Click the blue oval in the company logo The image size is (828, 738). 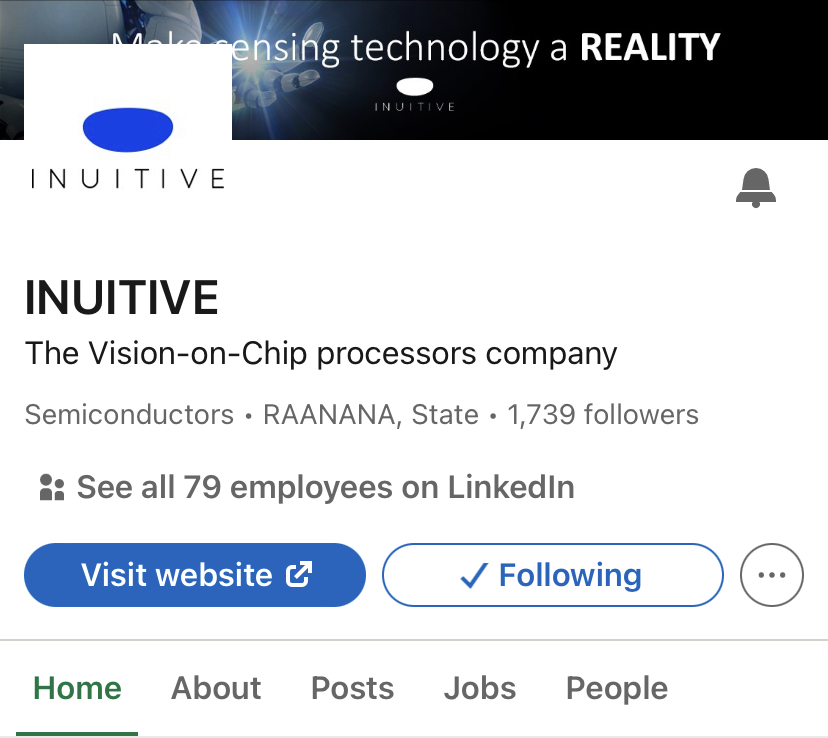pos(128,130)
